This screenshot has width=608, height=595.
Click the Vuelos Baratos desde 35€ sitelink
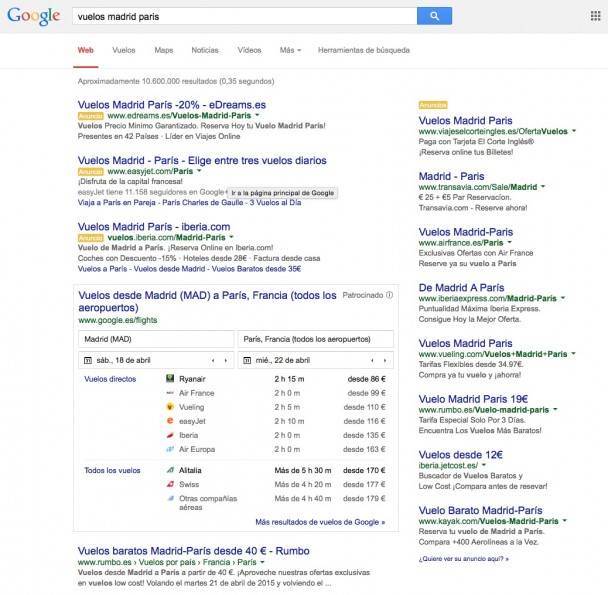click(256, 269)
